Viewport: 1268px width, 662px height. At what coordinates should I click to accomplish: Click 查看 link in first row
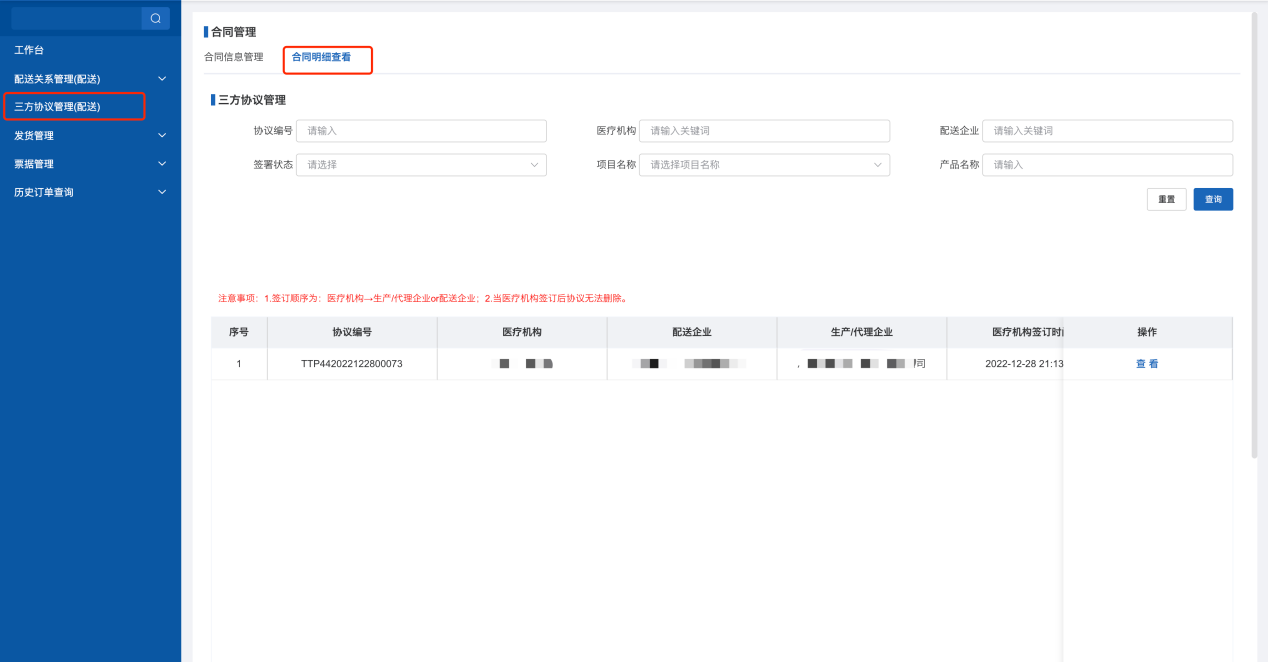(1146, 364)
